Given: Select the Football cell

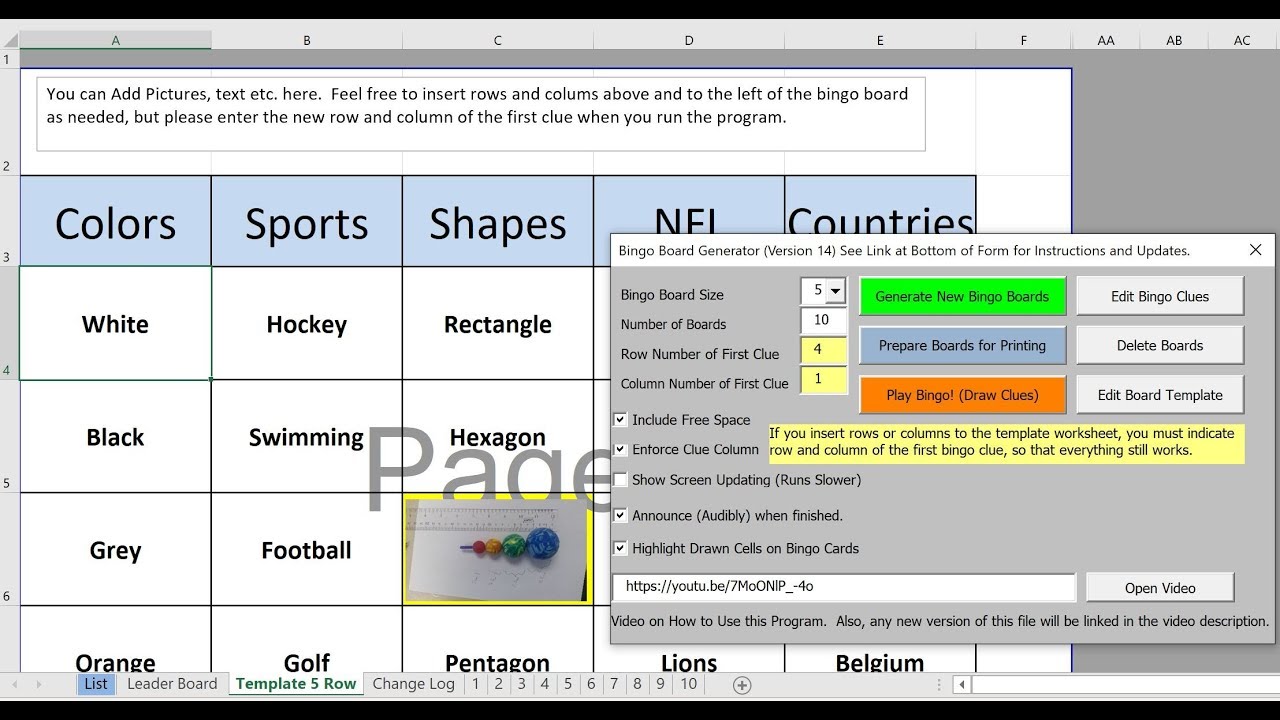Looking at the screenshot, I should [x=306, y=549].
